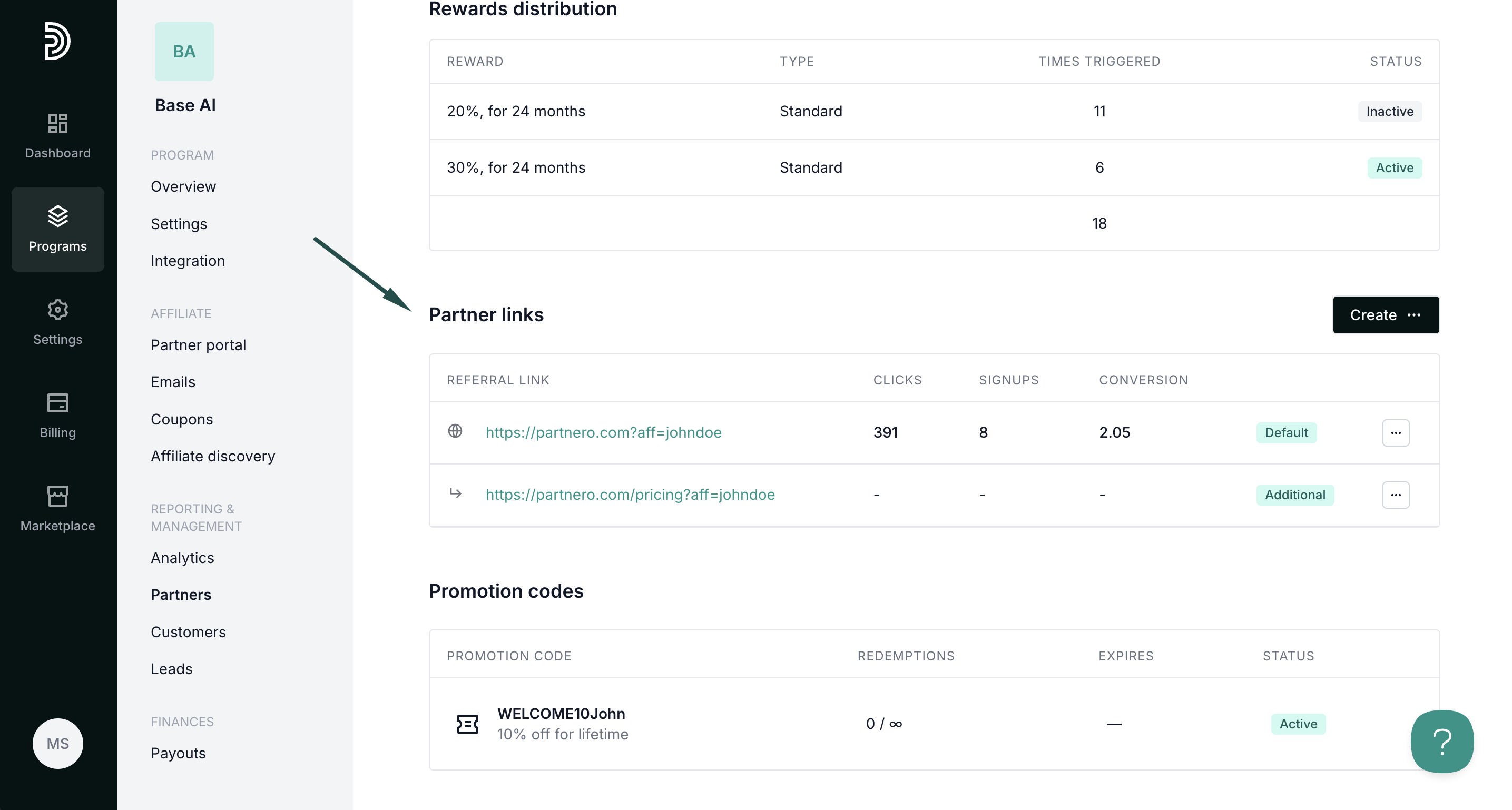1512x810 pixels.
Task: Open the Dashboard sidebar icon
Action: click(57, 123)
